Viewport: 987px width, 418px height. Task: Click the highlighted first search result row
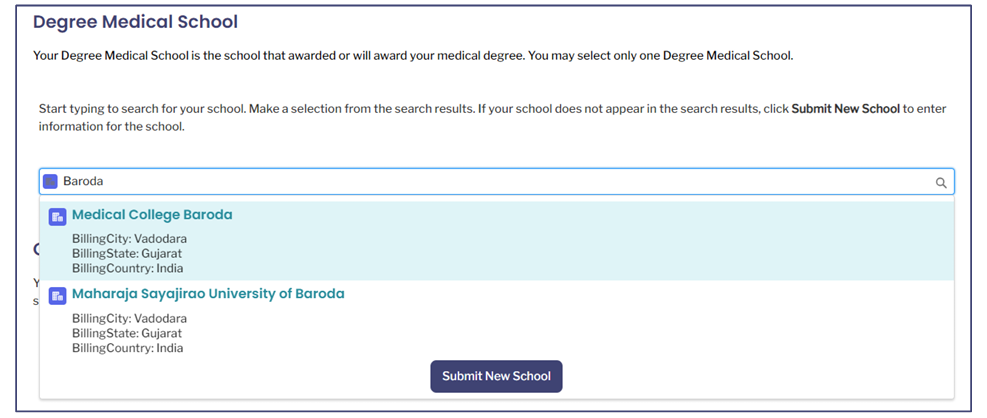(x=497, y=240)
